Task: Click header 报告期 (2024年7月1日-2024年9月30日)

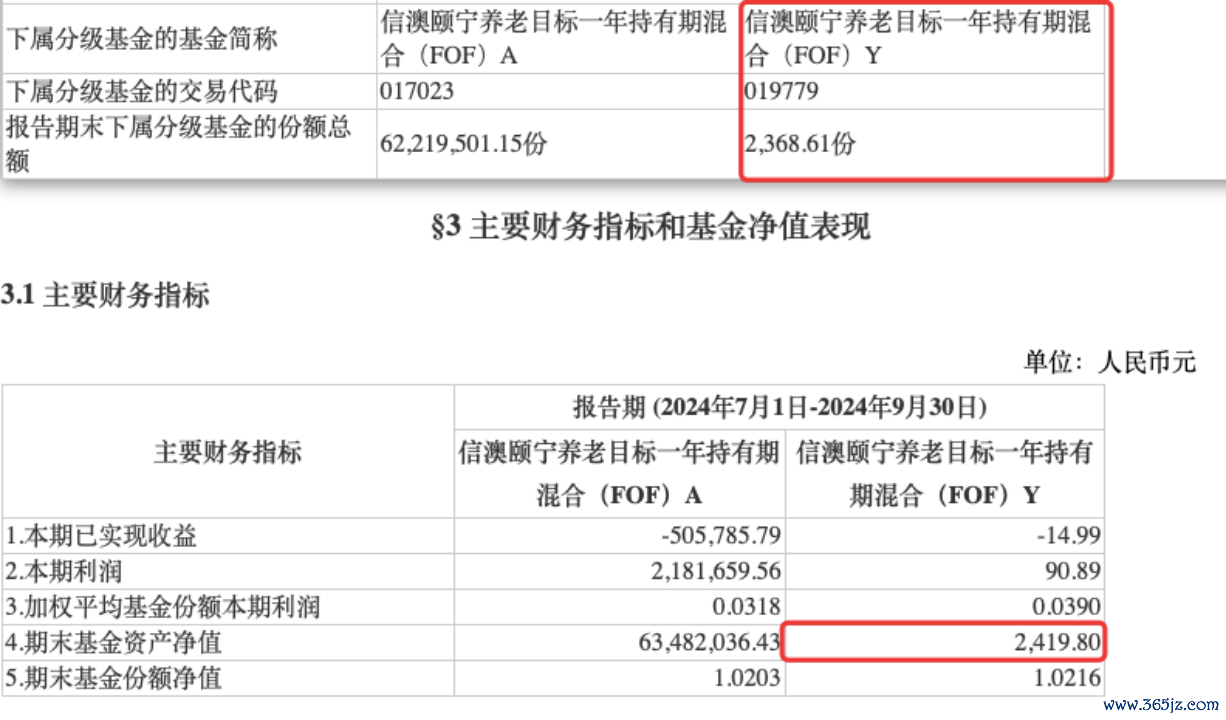Action: point(780,407)
